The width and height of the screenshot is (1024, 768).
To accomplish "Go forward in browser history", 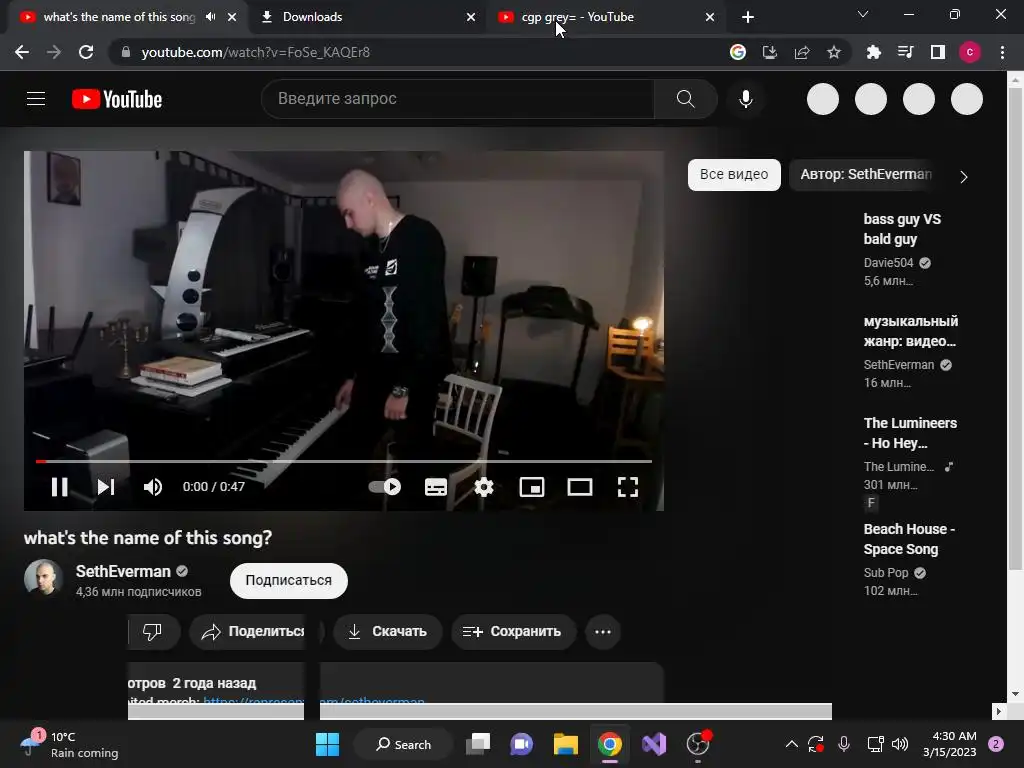I will (x=54, y=52).
